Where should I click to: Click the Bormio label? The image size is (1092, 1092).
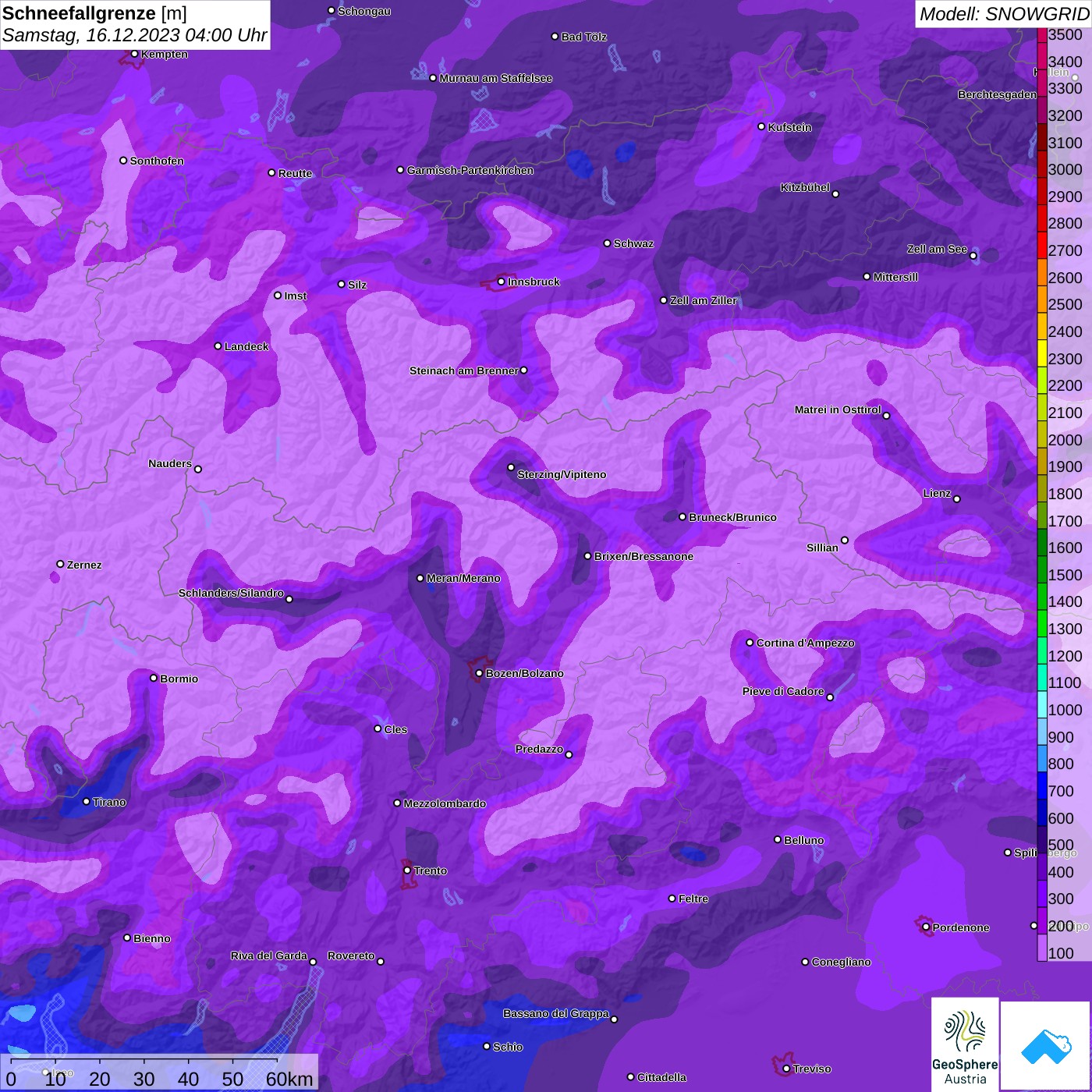[x=179, y=679]
